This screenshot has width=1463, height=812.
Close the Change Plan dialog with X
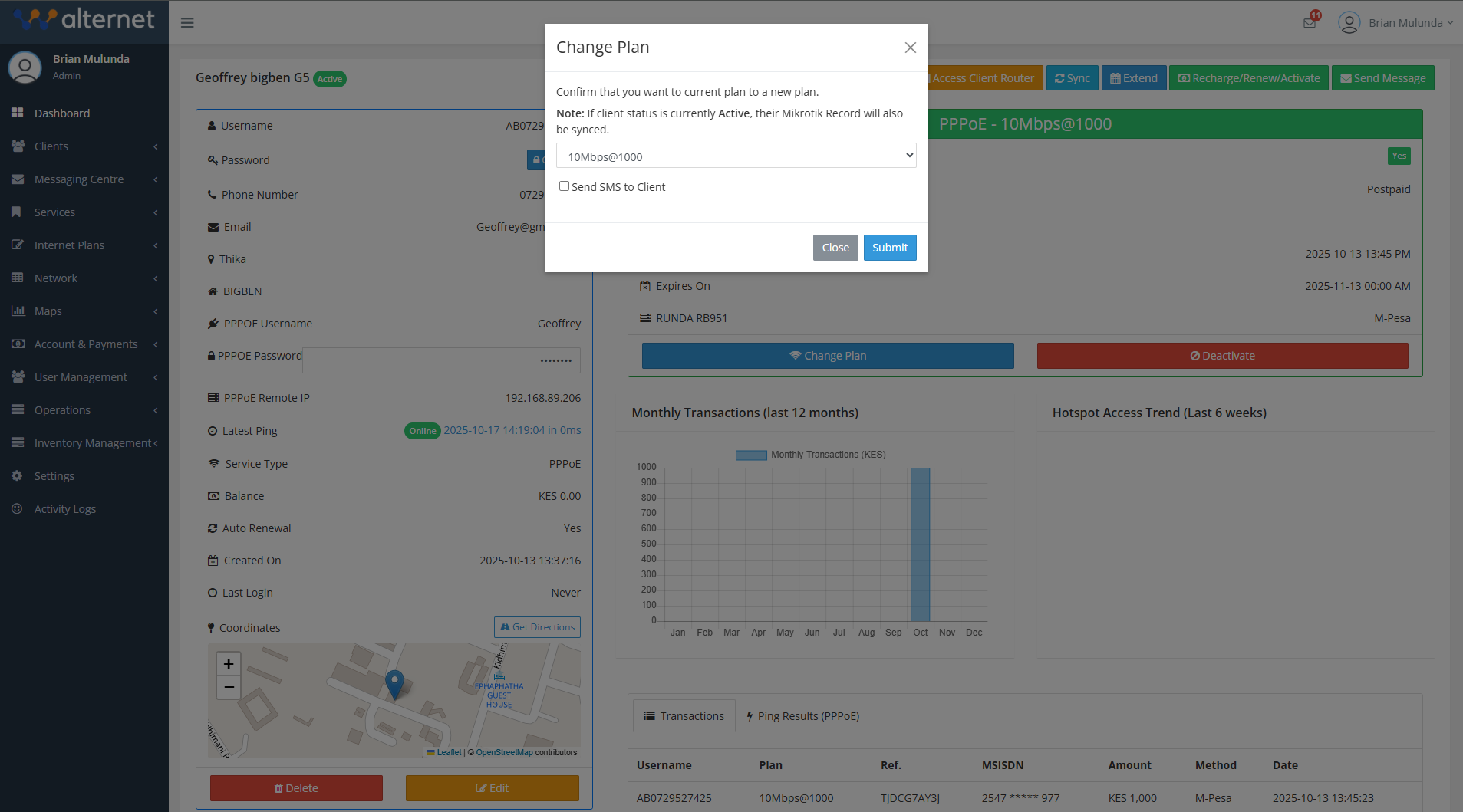[x=910, y=48]
